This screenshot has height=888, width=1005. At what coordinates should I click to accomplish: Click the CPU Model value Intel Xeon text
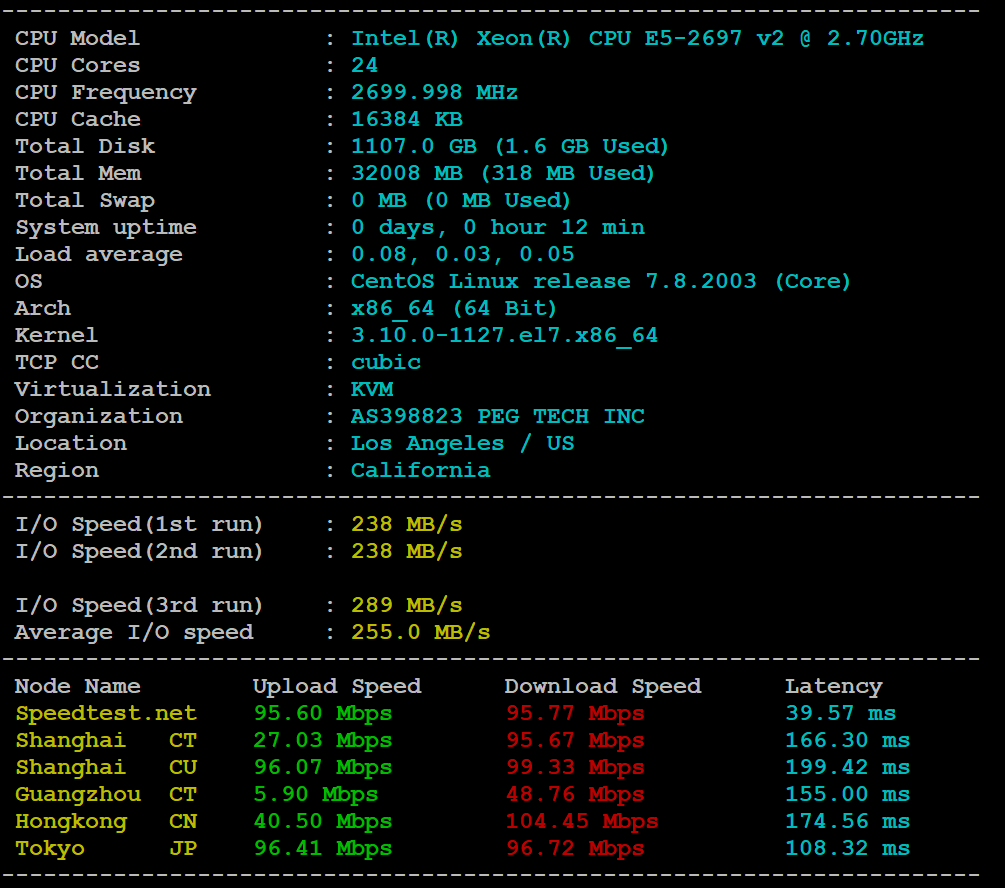[x=636, y=39]
